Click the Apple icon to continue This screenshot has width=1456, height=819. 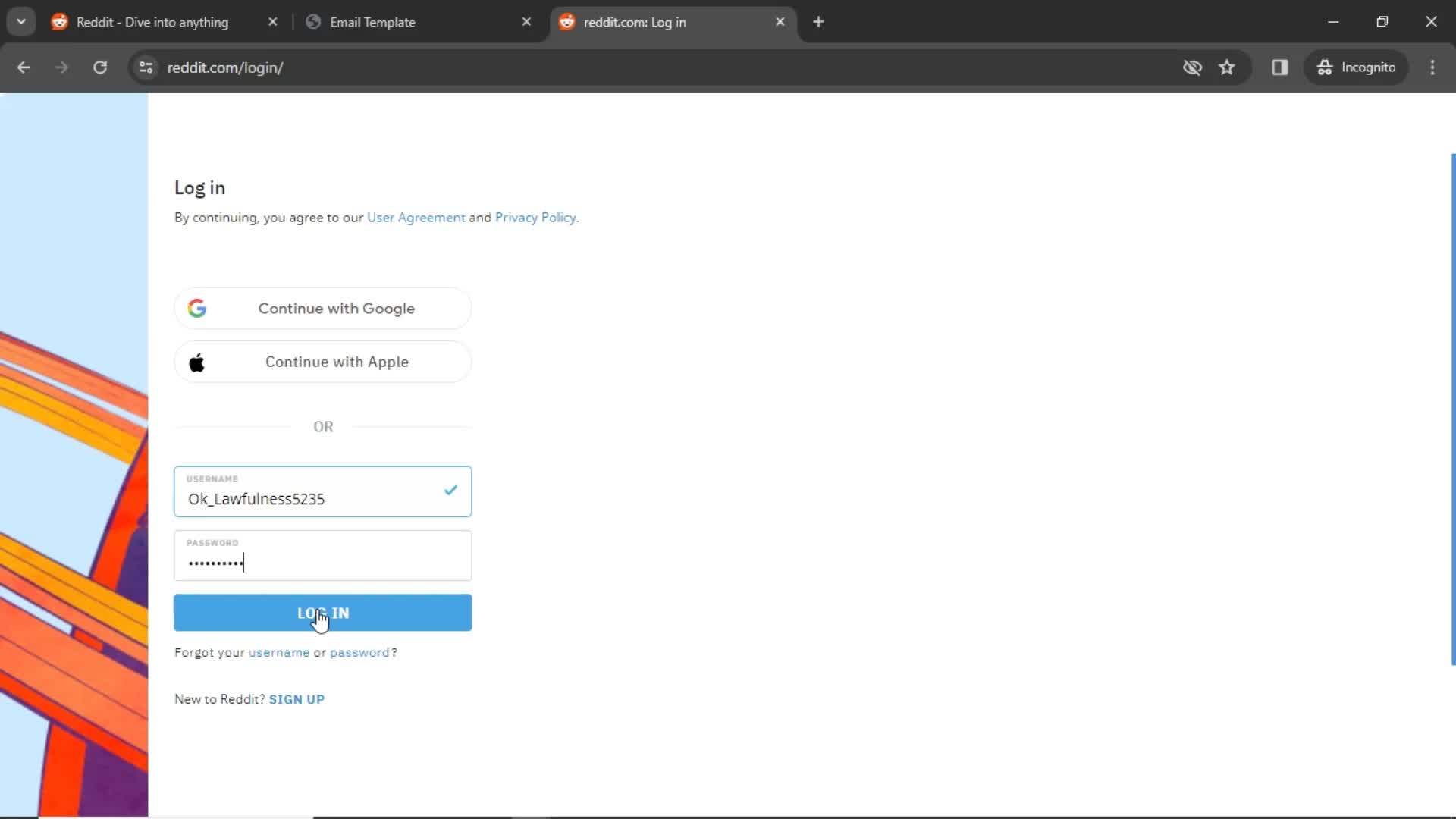tap(197, 362)
